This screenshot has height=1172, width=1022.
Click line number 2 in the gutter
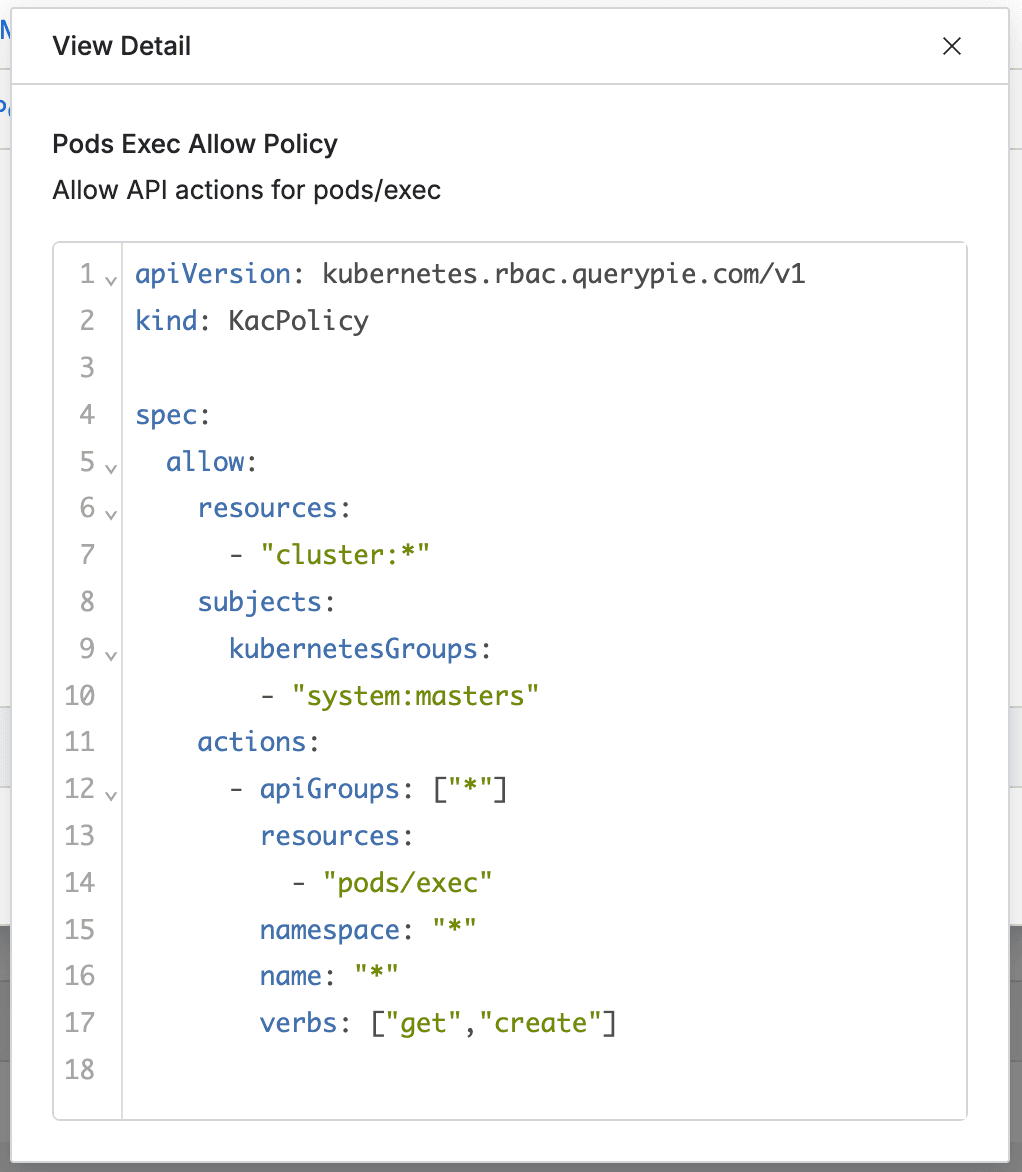point(86,320)
